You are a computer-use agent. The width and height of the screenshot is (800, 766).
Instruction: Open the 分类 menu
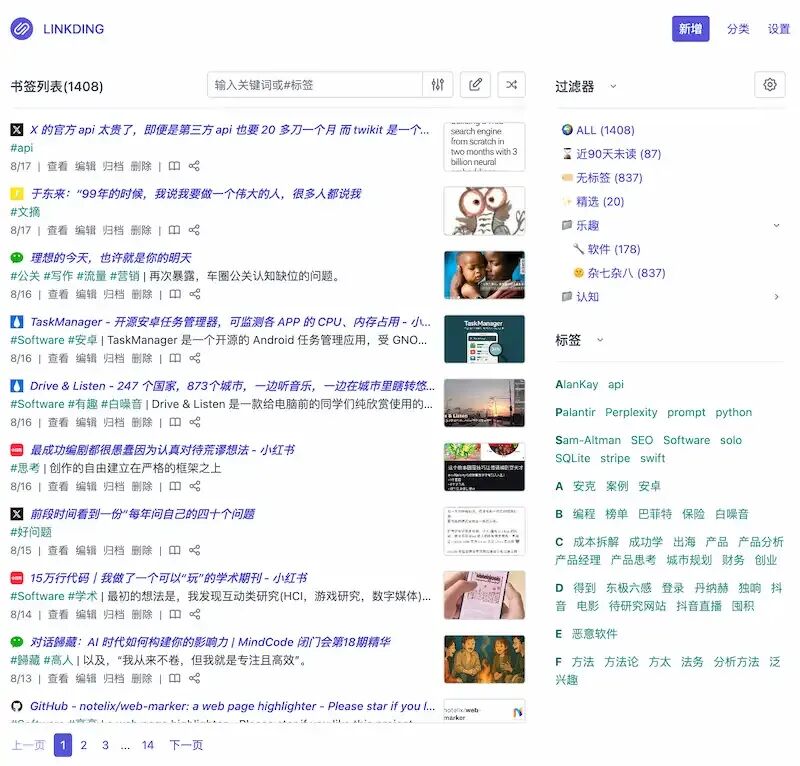coord(738,29)
